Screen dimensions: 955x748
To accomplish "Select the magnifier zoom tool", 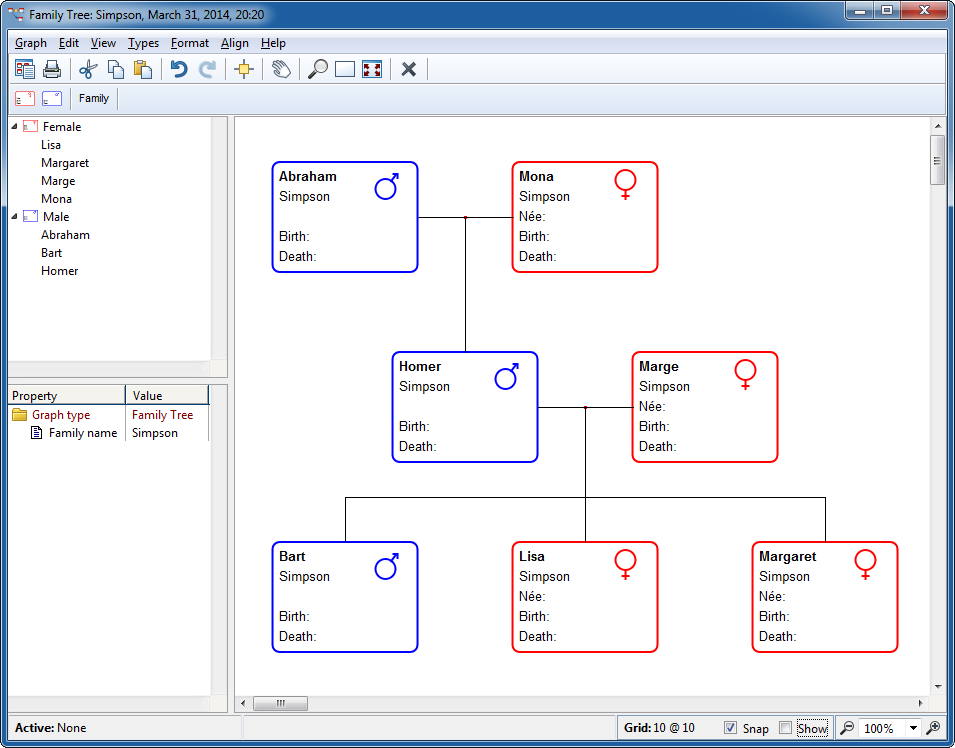I will pos(317,69).
